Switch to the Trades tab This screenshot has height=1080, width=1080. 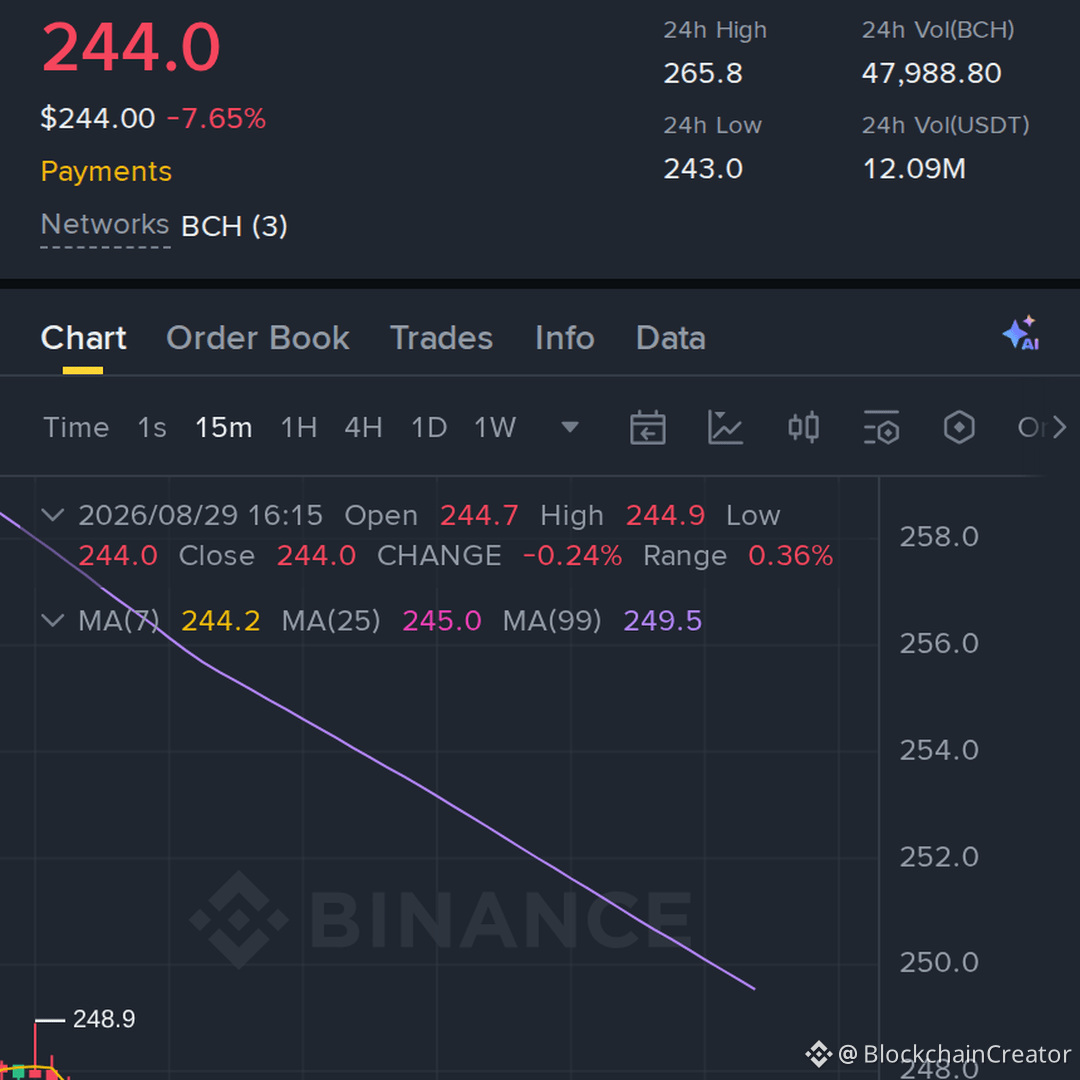pyautogui.click(x=442, y=338)
